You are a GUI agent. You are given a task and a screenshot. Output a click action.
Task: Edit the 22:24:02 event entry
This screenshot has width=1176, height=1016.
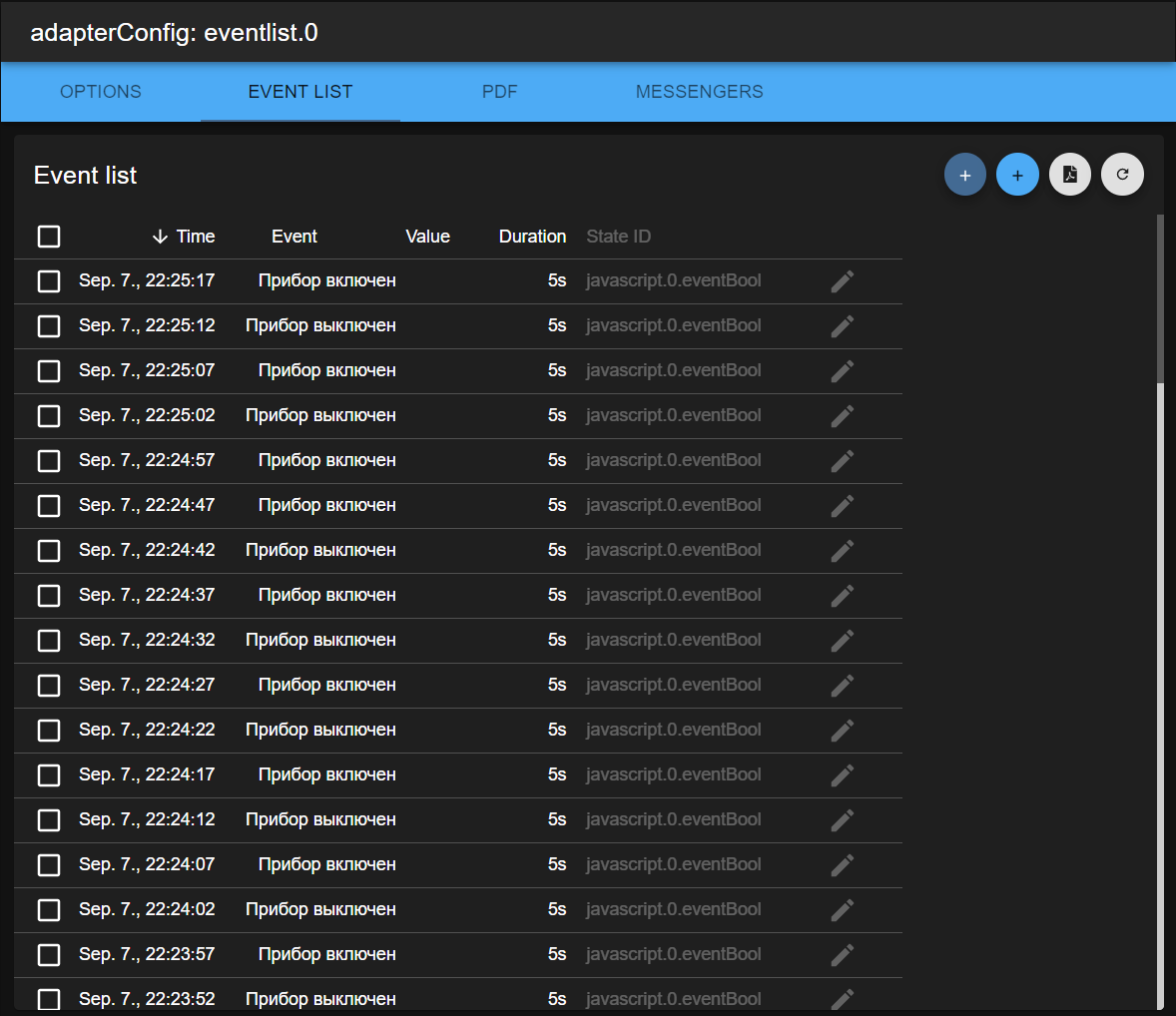pyautogui.click(x=843, y=909)
